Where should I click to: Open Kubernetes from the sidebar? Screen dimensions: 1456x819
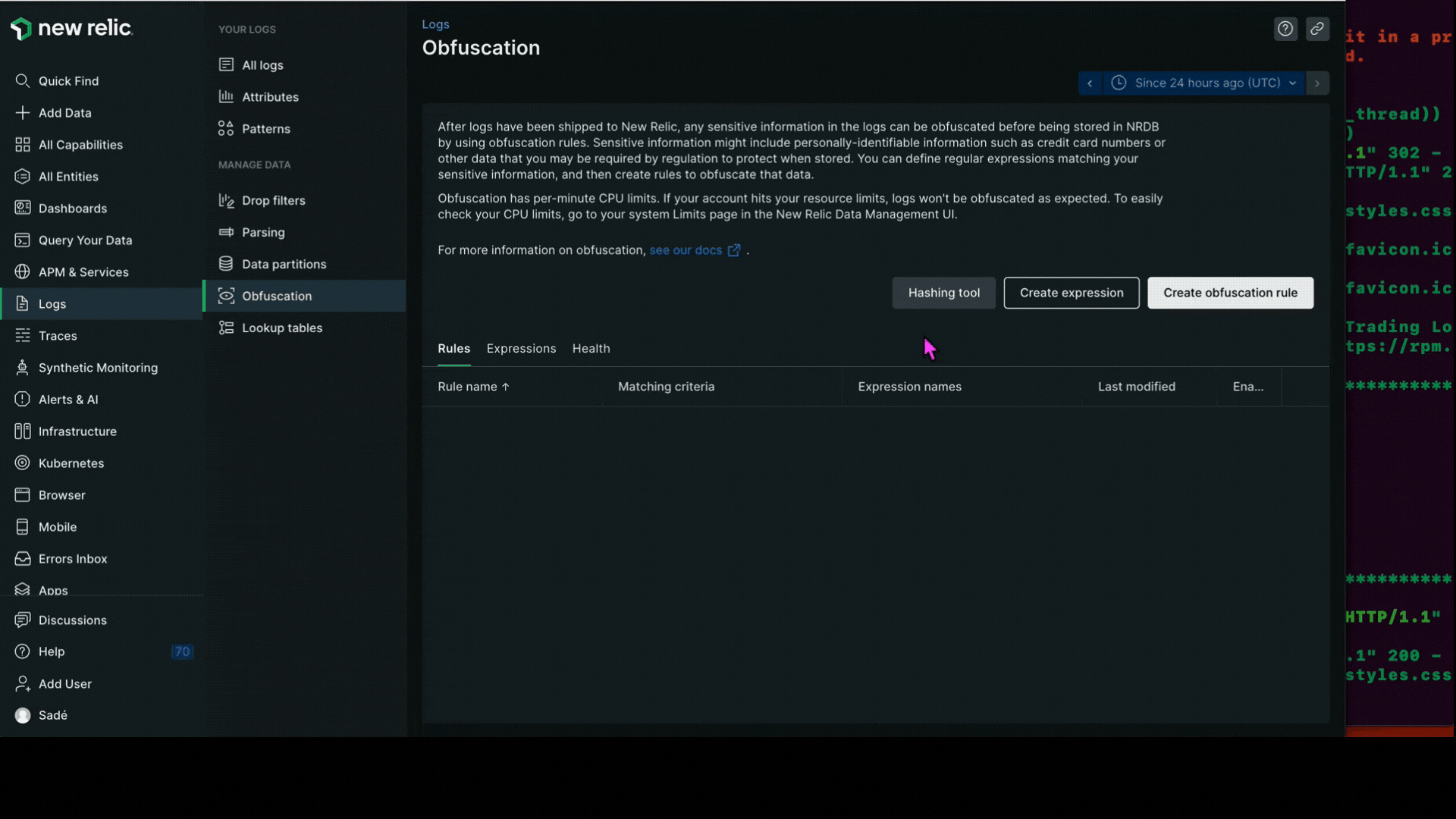71,463
